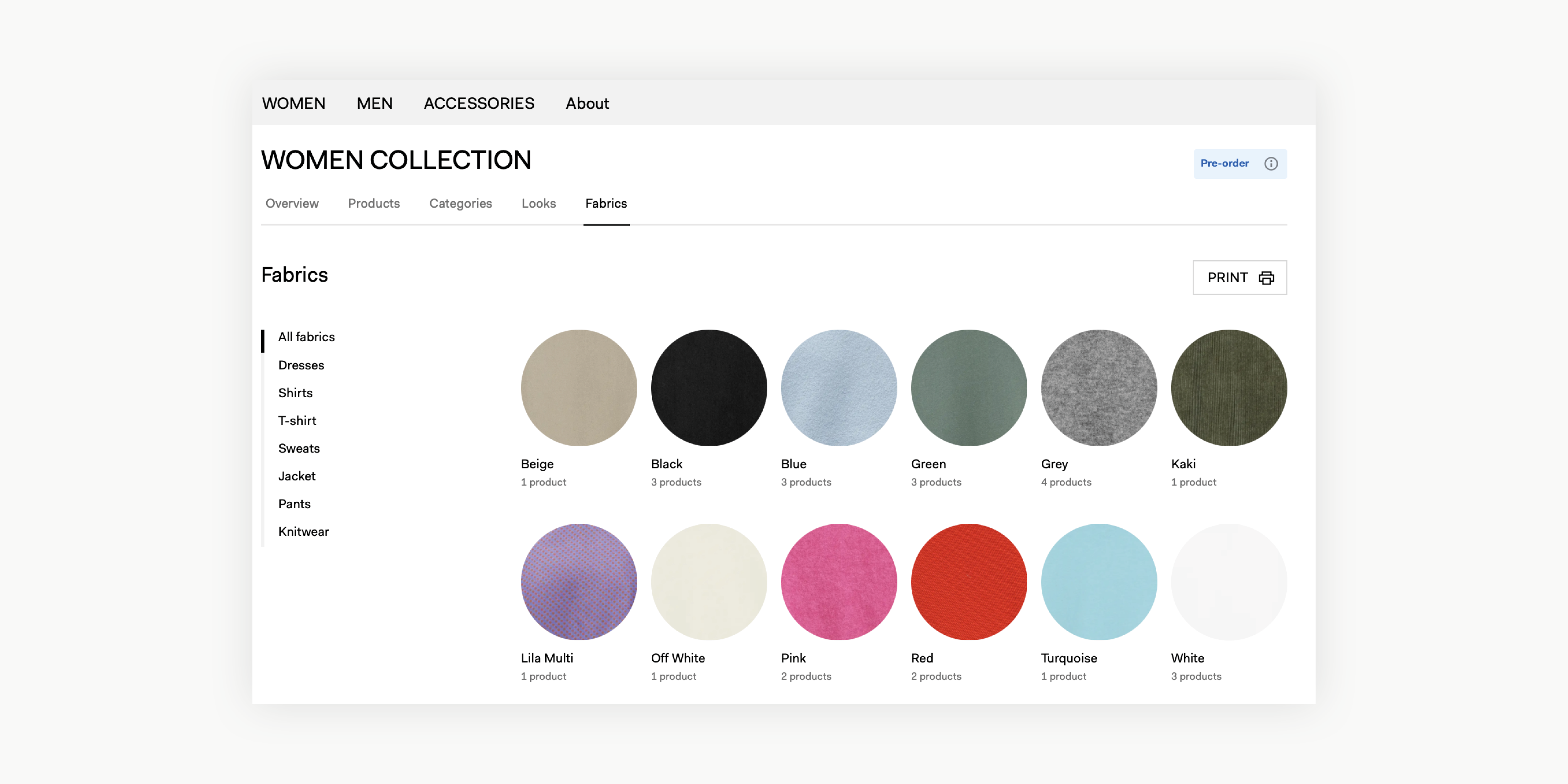Image resolution: width=1568 pixels, height=784 pixels.
Task: Click the PRINT button
Action: (1239, 278)
